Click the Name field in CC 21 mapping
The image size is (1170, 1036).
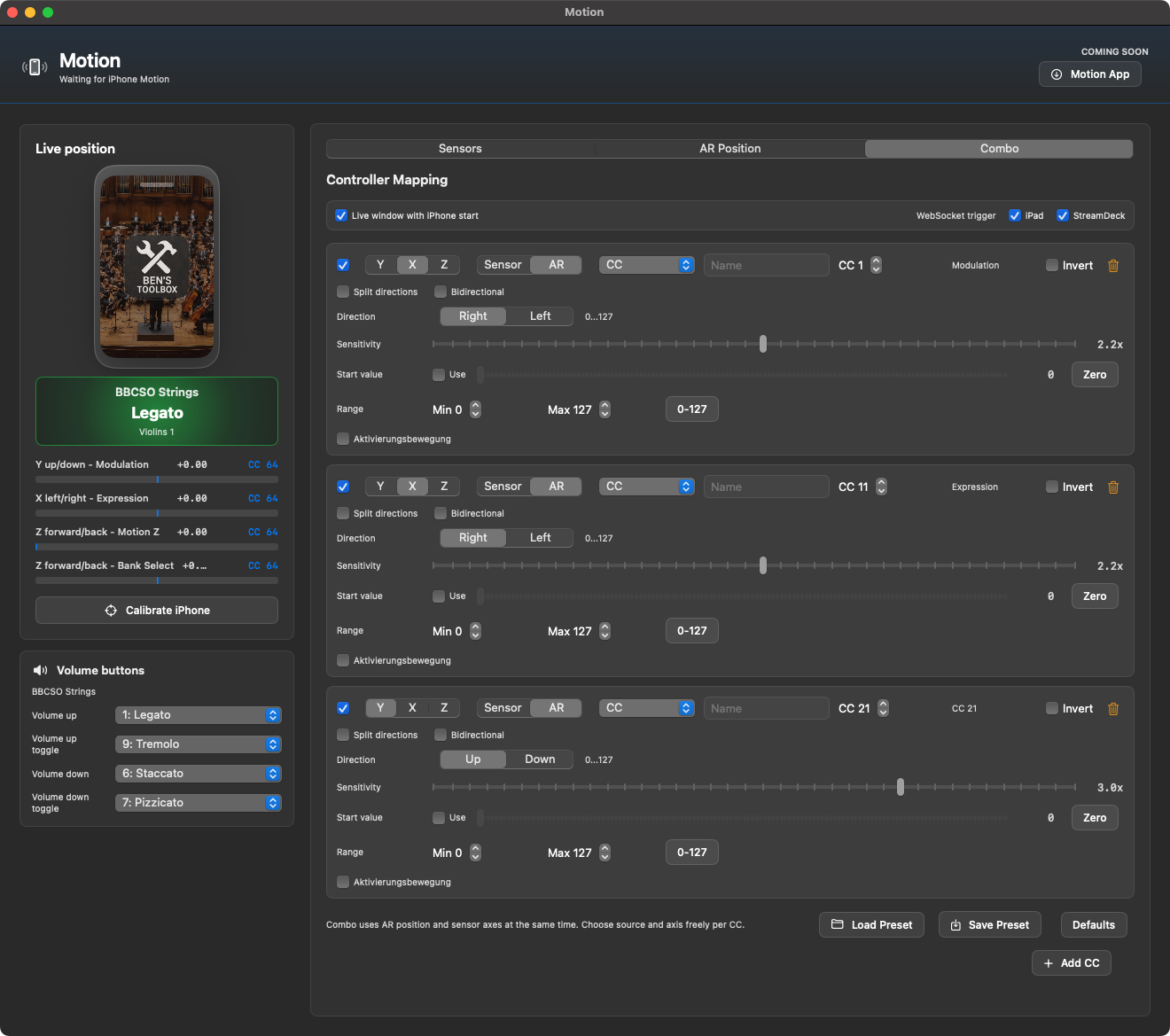[767, 708]
